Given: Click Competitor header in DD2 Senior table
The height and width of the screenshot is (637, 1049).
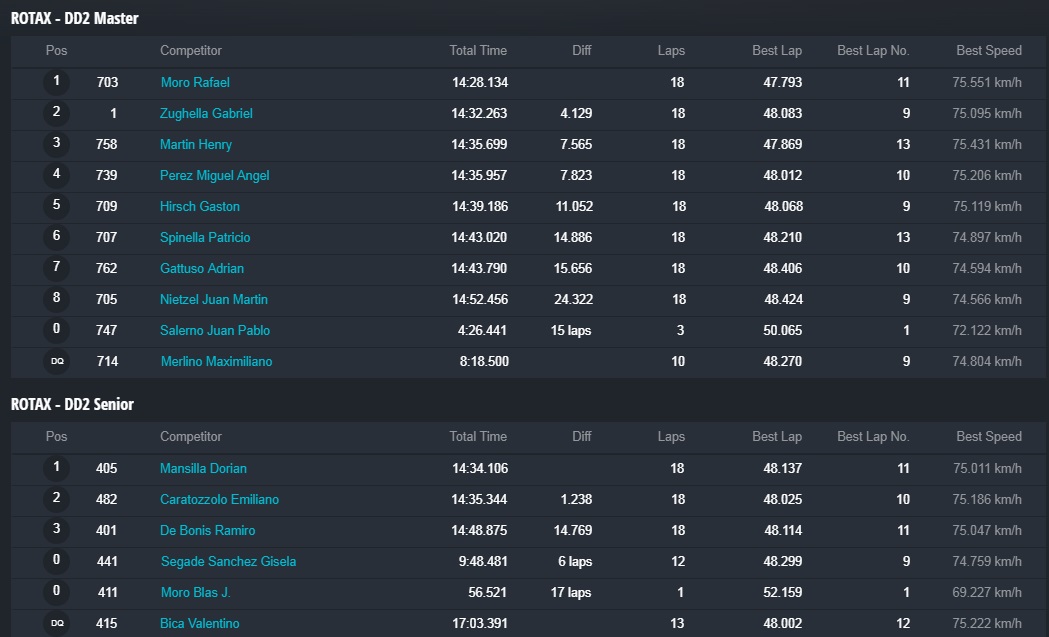Looking at the screenshot, I should pos(191,436).
